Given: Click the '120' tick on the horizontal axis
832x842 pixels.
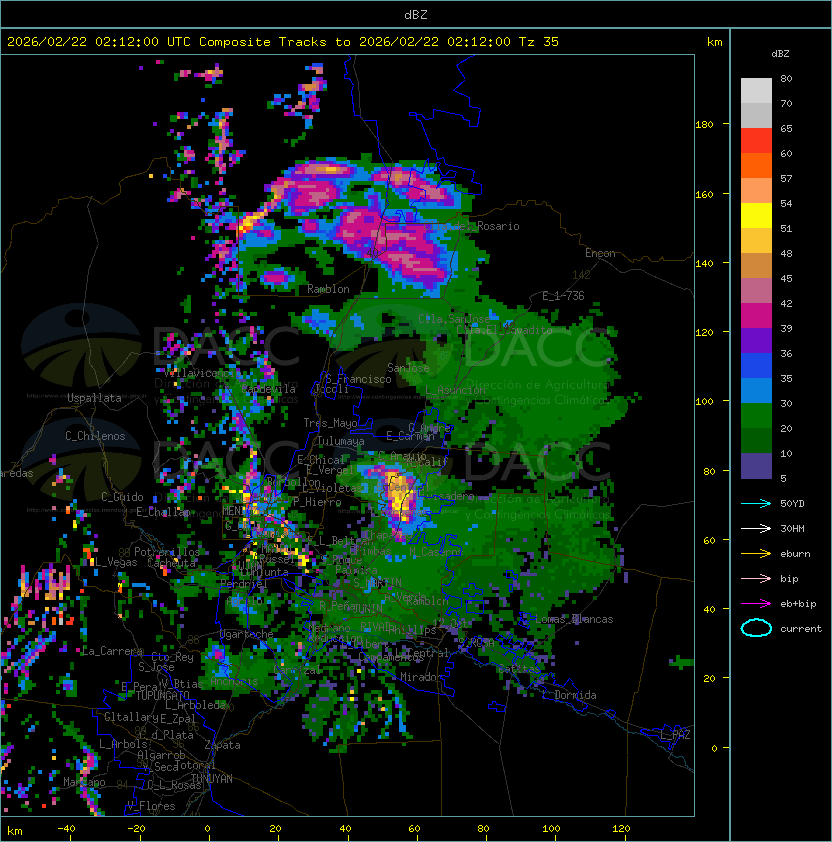Looking at the screenshot, I should 621,829.
